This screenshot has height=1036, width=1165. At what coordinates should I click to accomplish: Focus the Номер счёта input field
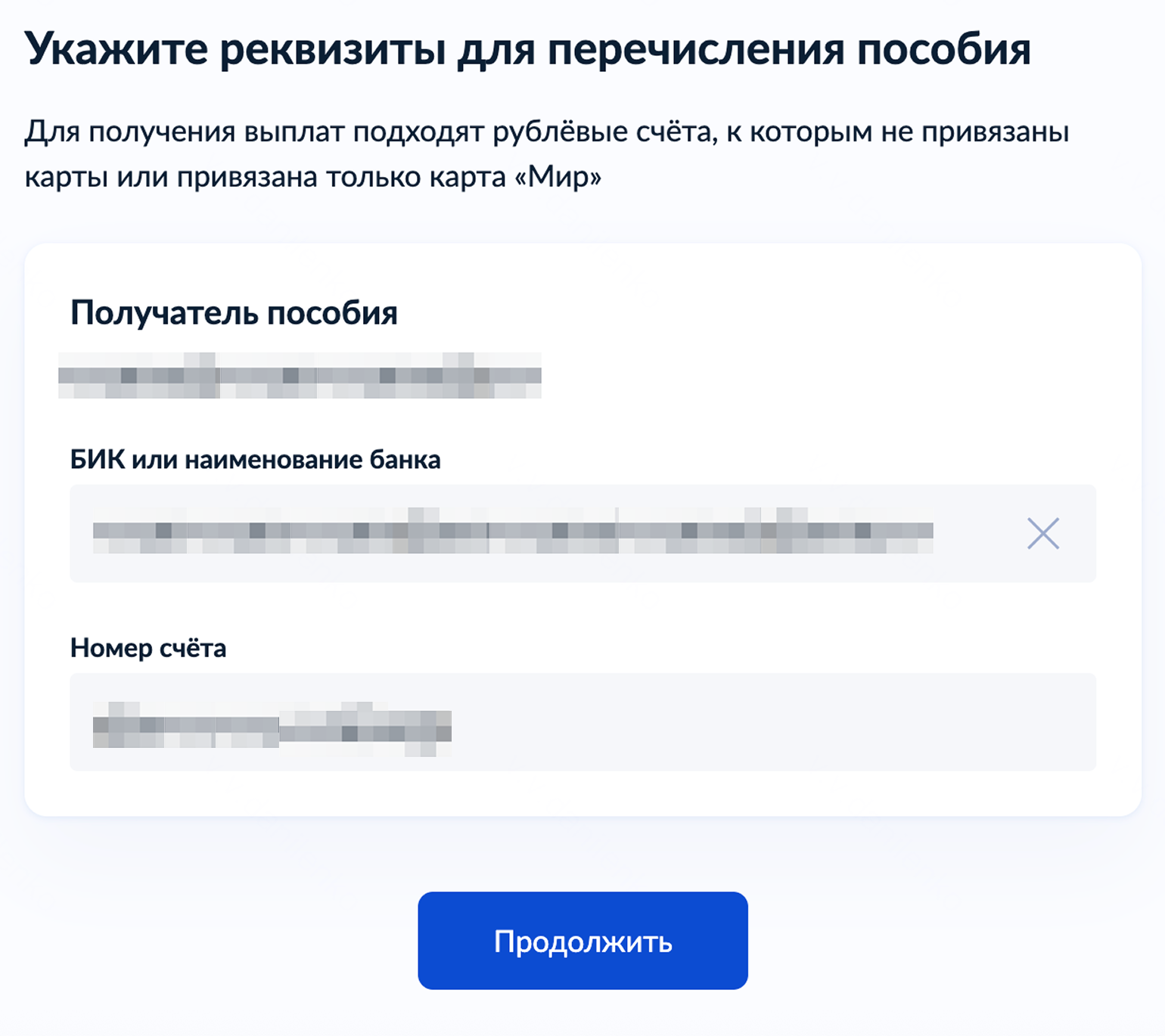(756, 722)
